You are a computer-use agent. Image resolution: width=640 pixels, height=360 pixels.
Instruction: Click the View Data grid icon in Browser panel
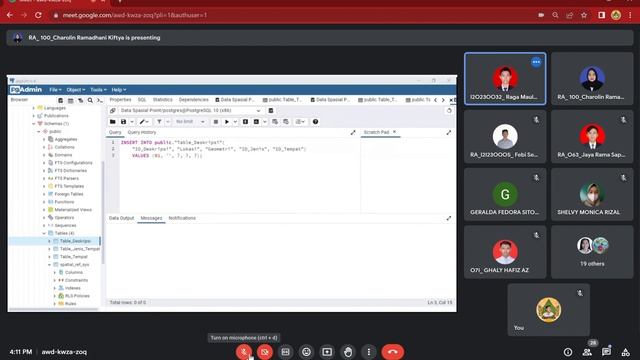(x=71, y=100)
